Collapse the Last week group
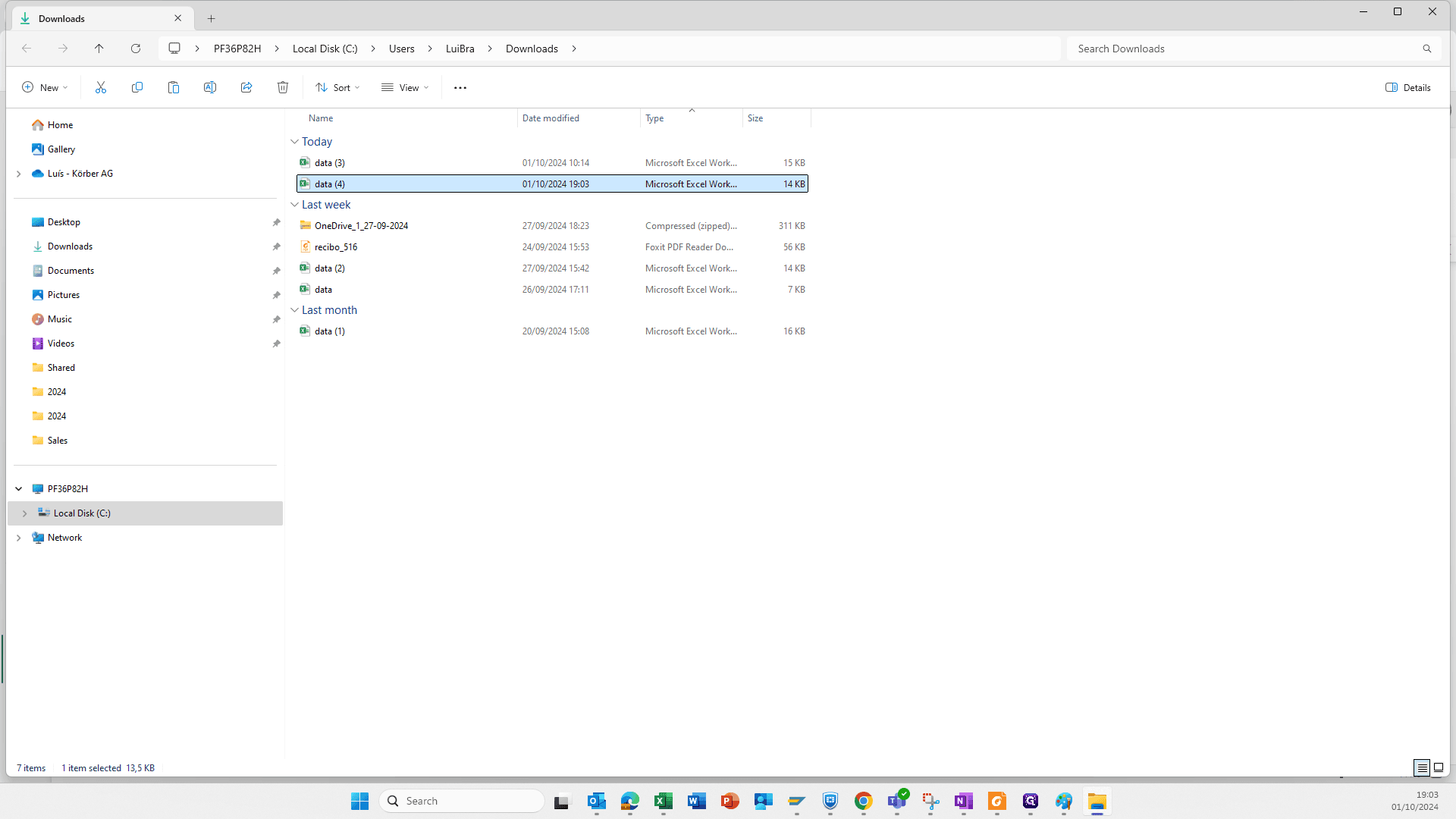This screenshot has width=1456, height=819. pos(294,205)
